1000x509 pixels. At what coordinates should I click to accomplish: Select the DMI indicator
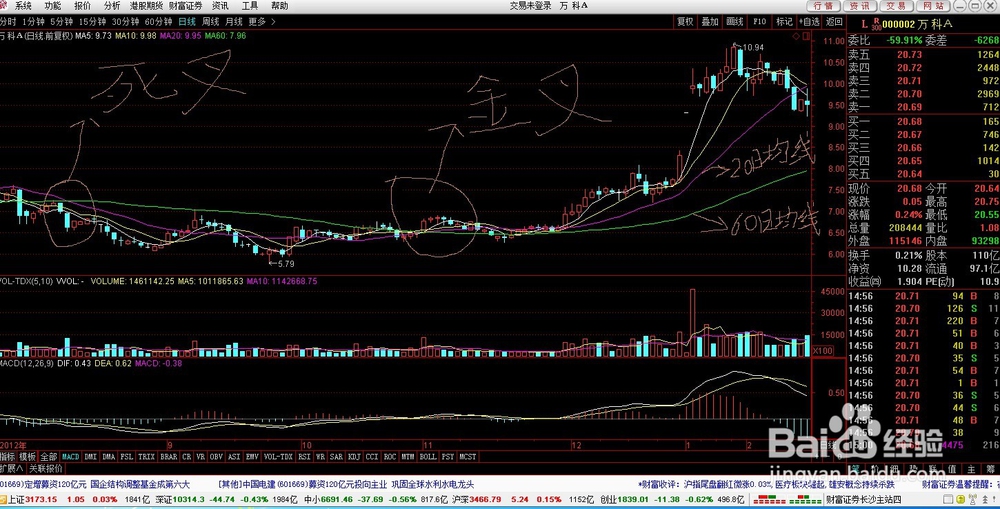pos(91,457)
